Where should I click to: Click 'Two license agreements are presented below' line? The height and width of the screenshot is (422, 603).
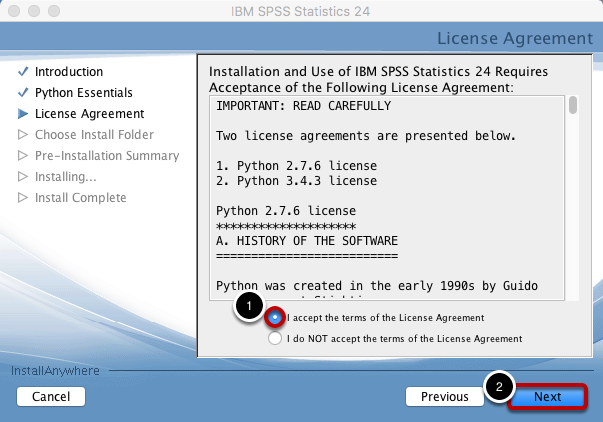pyautogui.click(x=365, y=136)
